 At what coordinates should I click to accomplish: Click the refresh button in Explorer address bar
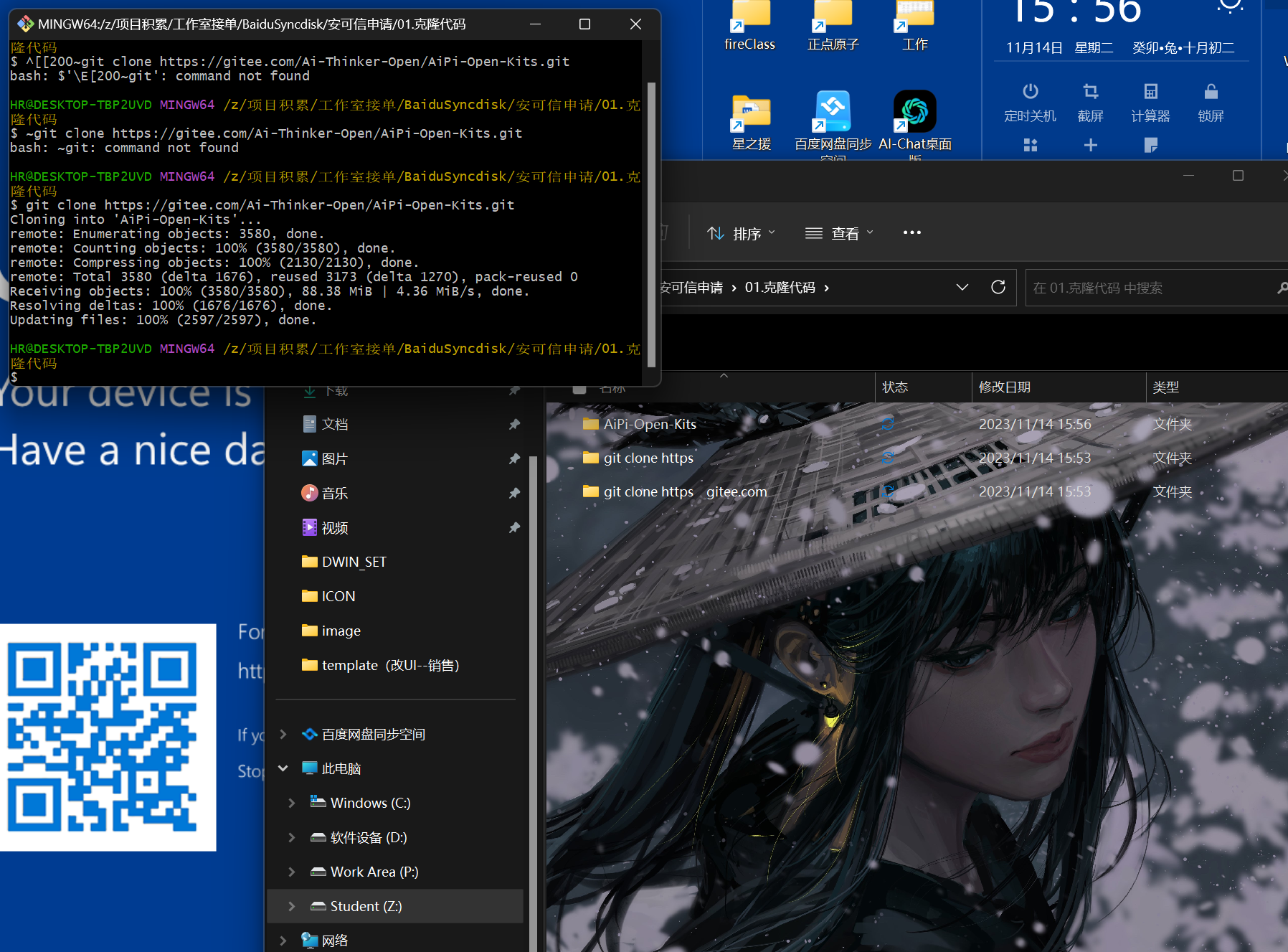click(998, 287)
